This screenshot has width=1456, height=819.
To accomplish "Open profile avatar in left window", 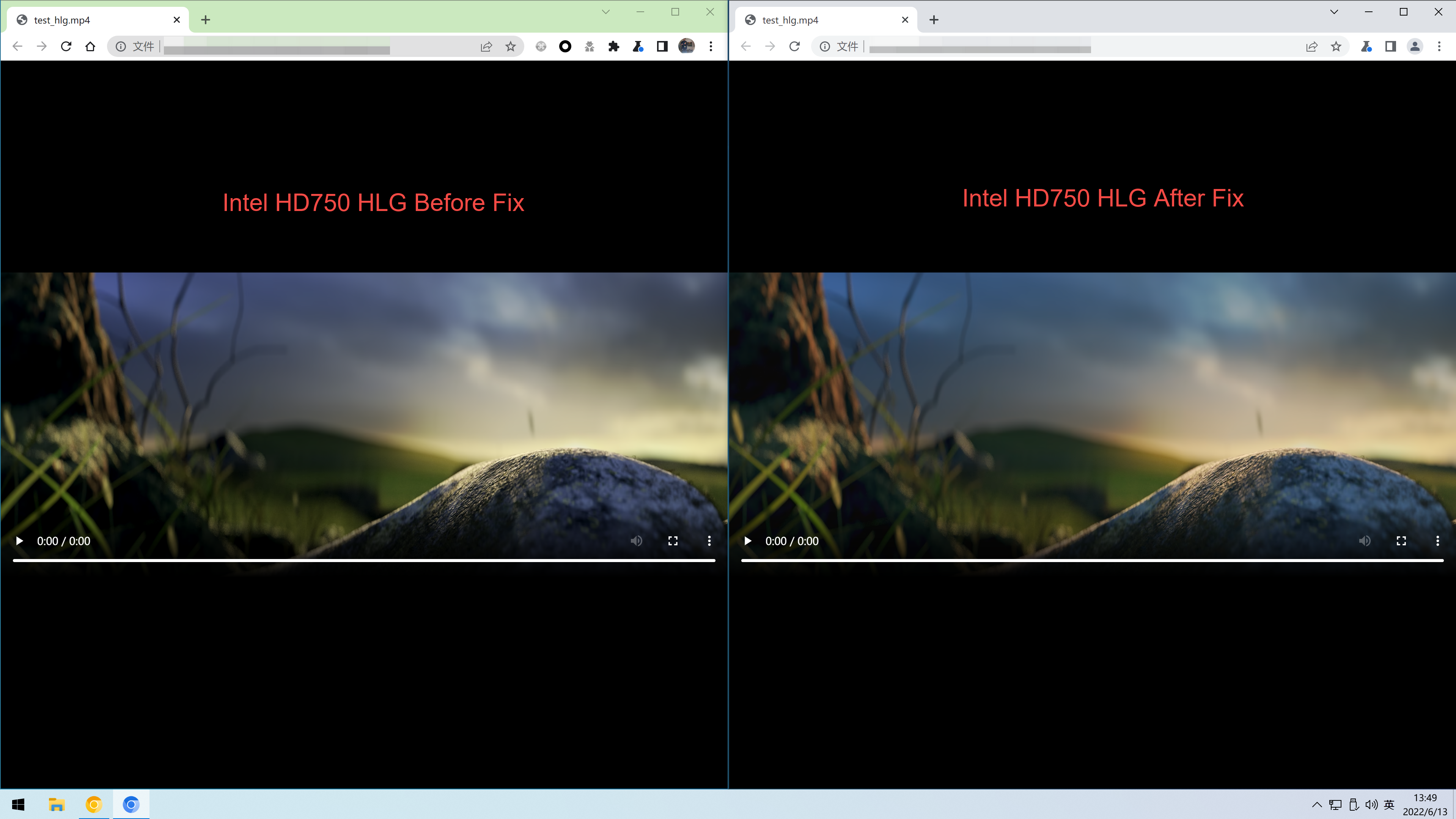I will click(x=687, y=46).
